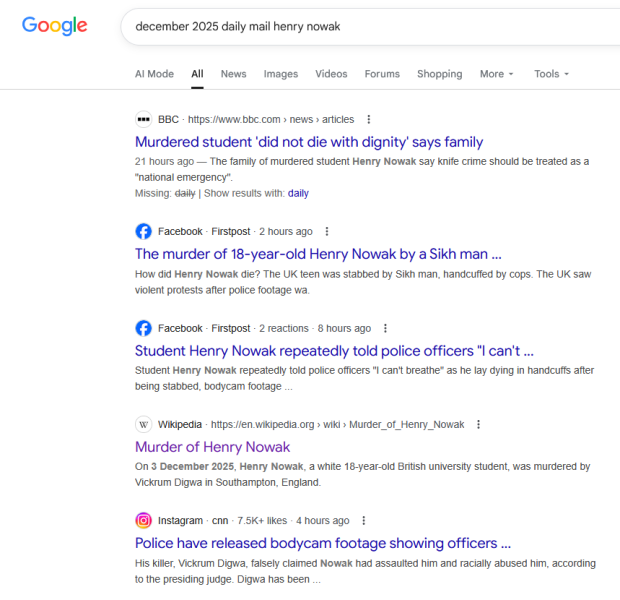Click the BBC URL breadcrumb text

[x=271, y=119]
